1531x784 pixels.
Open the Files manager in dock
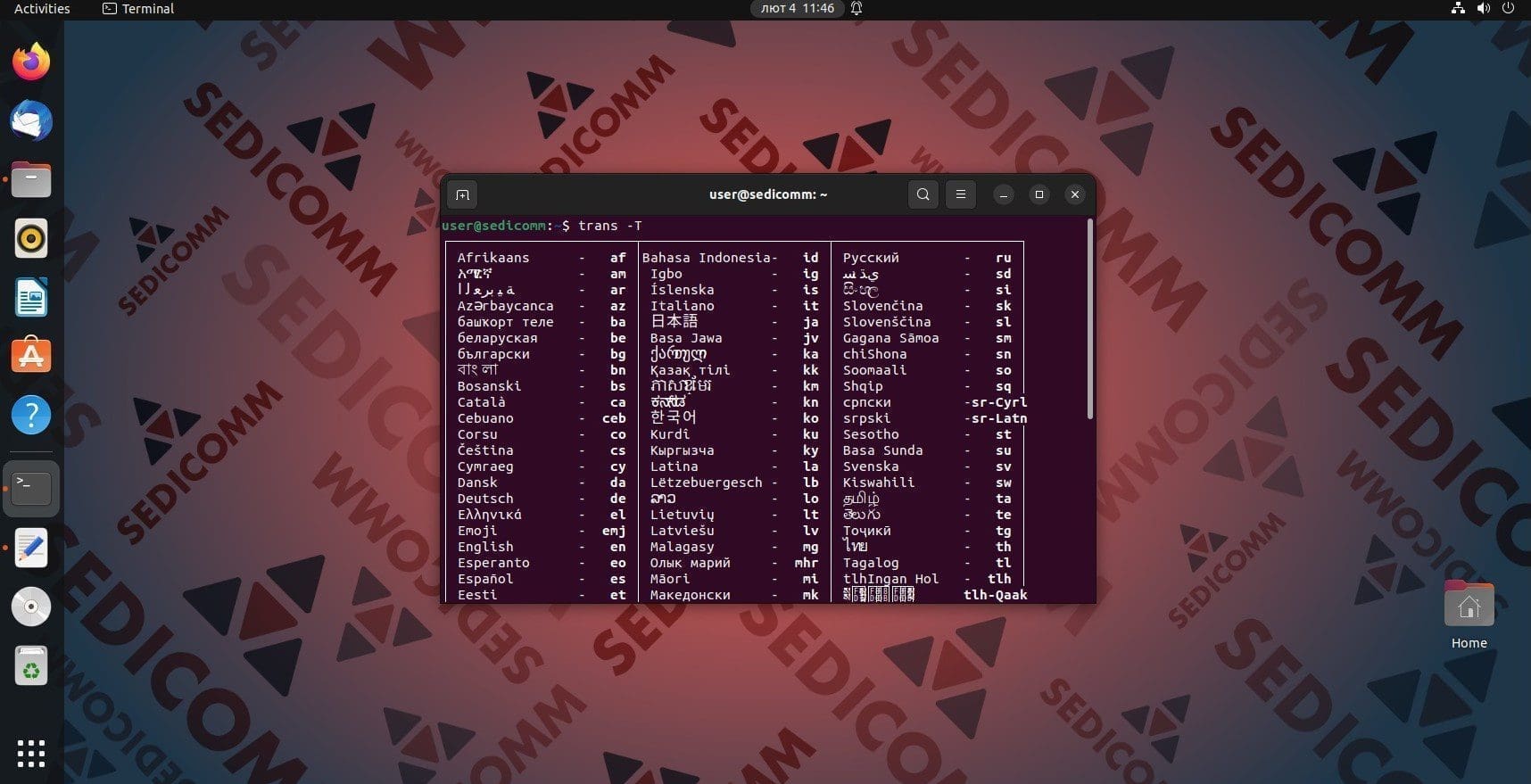coord(31,180)
